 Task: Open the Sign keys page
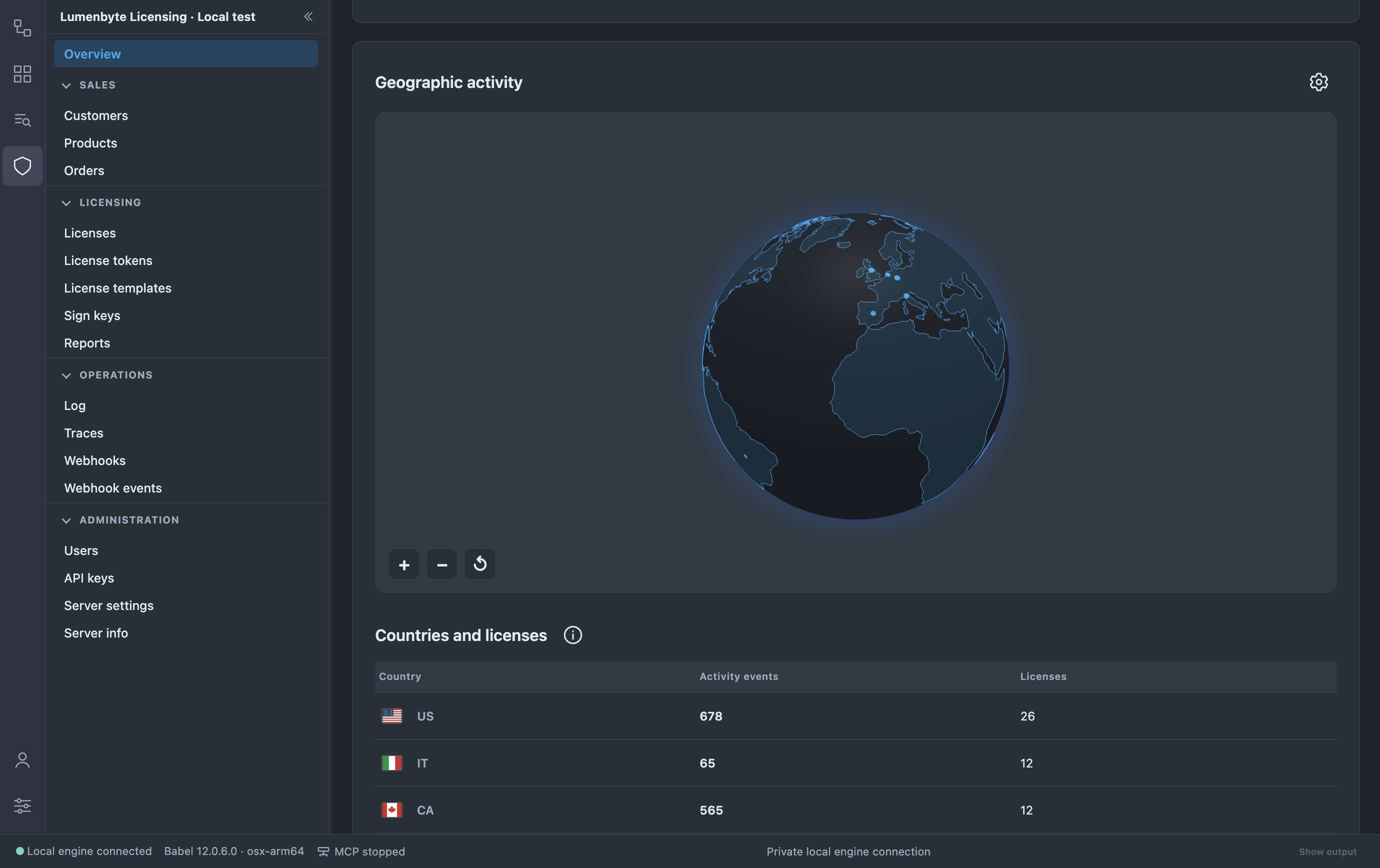tap(92, 315)
